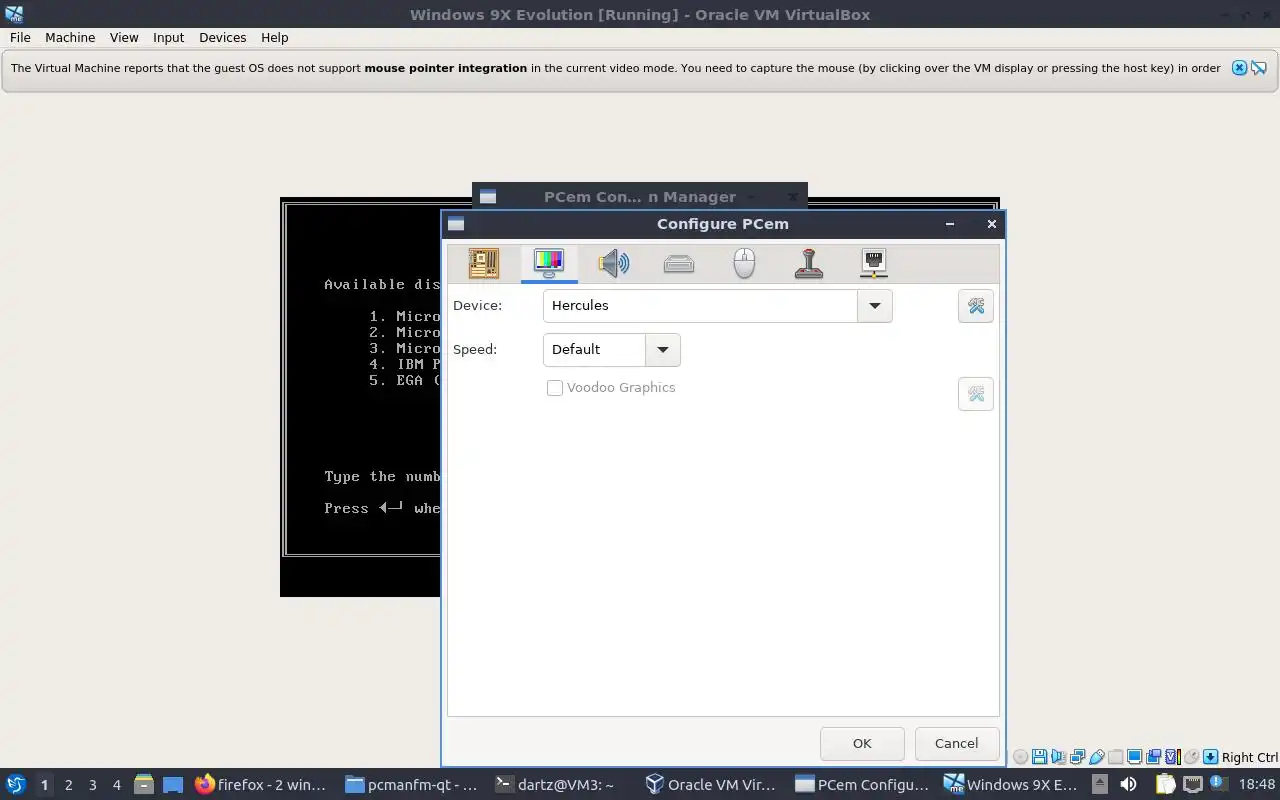Expand the Device dropdown arrow

[x=875, y=306]
